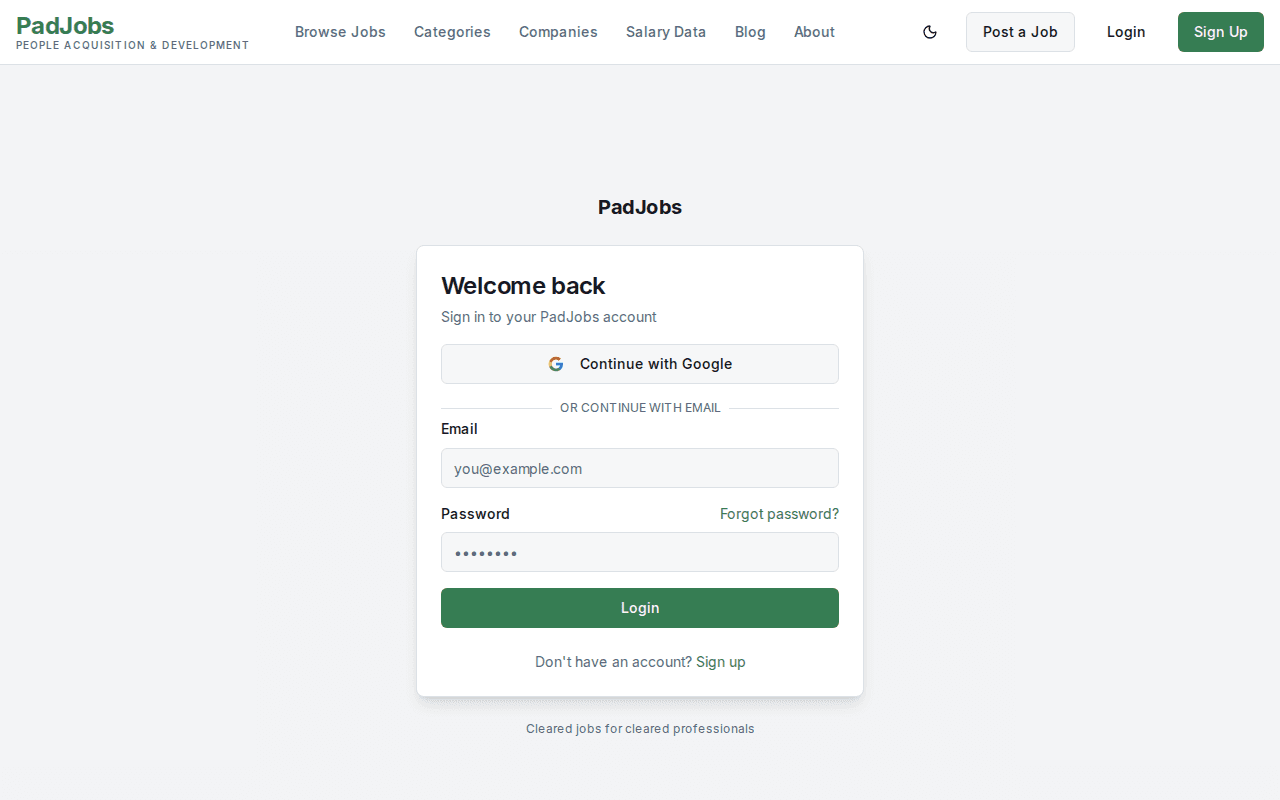Click the Login link in the header
Viewport: 1280px width, 800px height.
point(1126,32)
